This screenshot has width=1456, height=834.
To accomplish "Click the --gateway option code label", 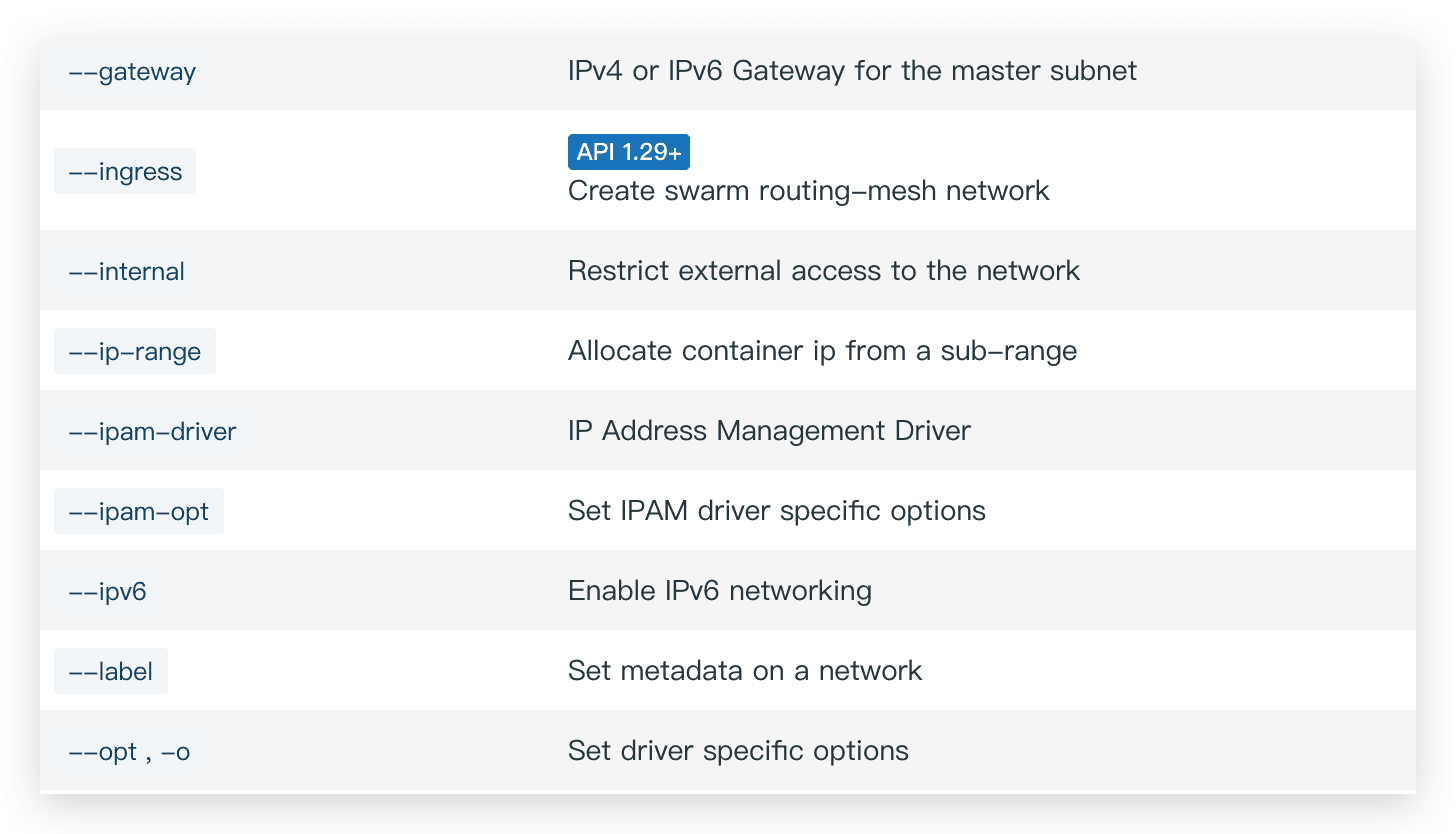I will (x=131, y=72).
